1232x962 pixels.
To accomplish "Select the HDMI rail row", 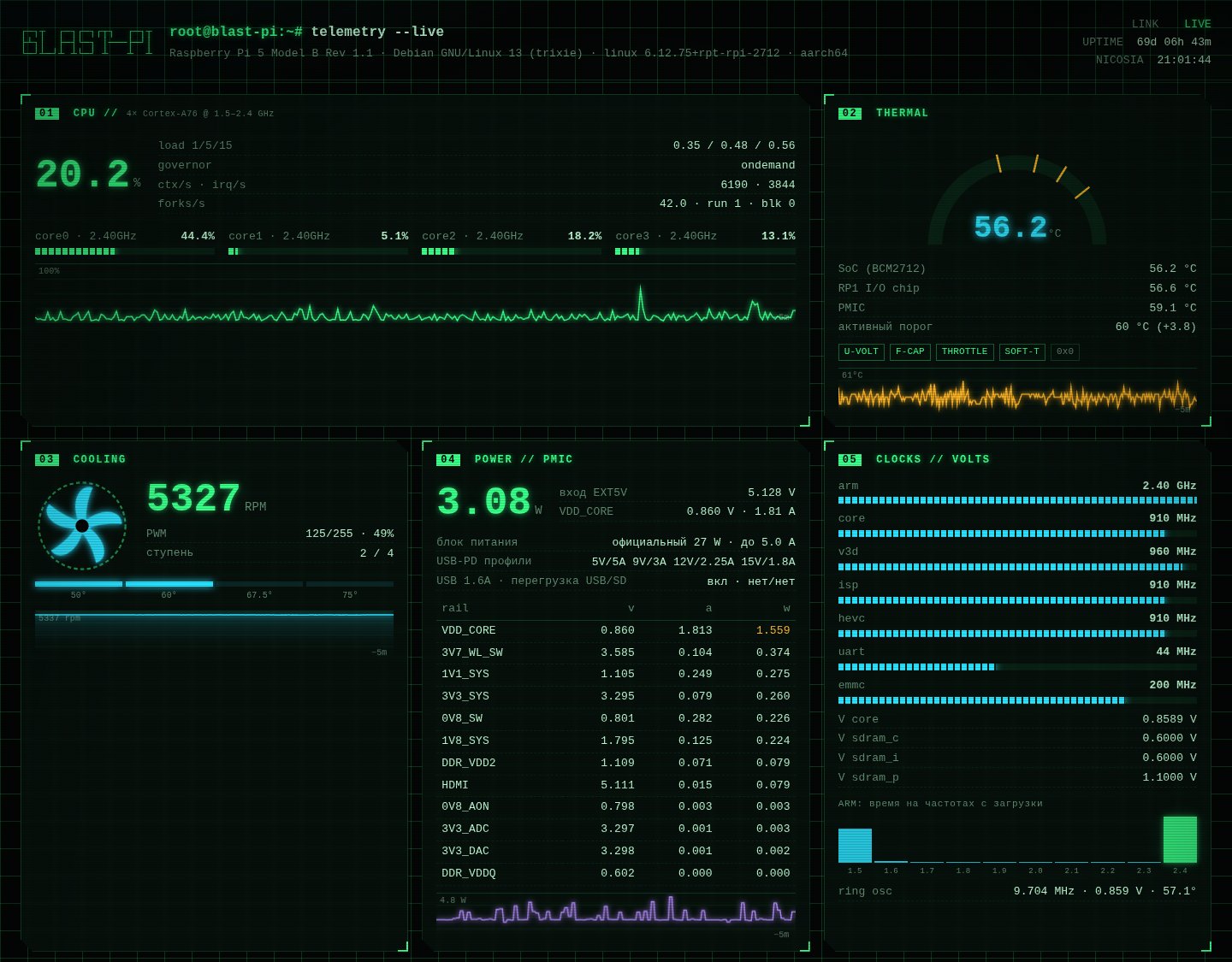I will click(x=616, y=785).
